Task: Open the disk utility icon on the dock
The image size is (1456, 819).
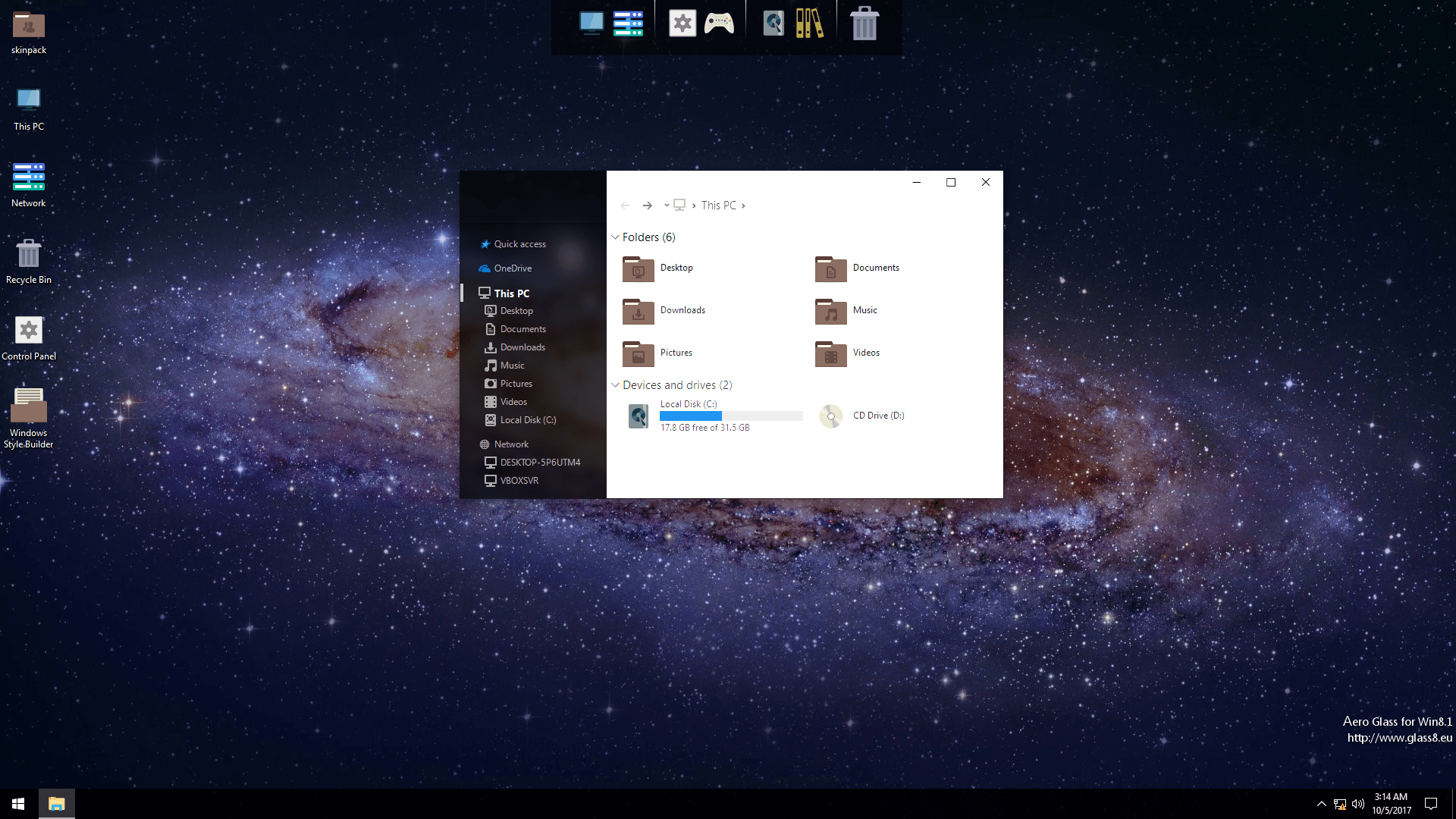Action: point(773,24)
